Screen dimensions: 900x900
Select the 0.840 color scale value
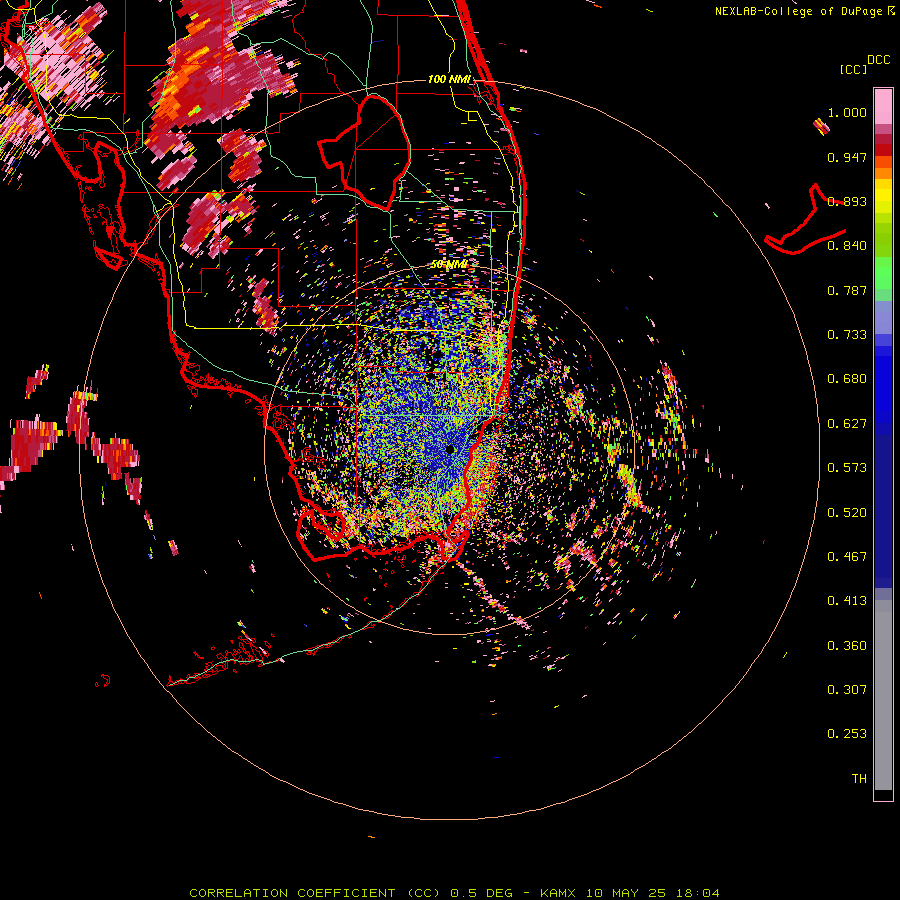coord(847,246)
